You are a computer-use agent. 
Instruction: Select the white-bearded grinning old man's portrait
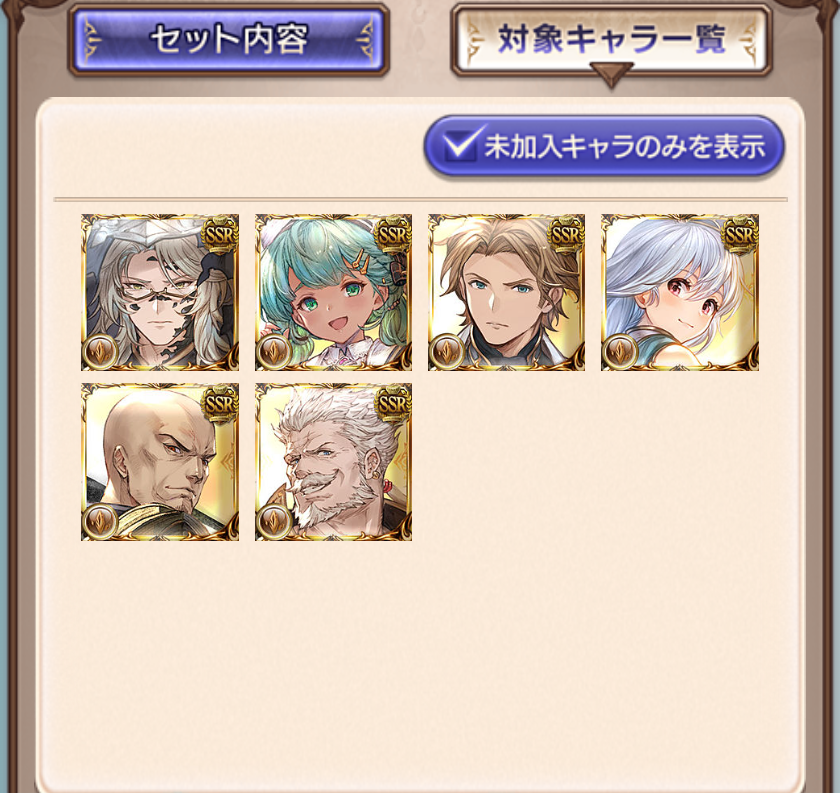pyautogui.click(x=333, y=462)
